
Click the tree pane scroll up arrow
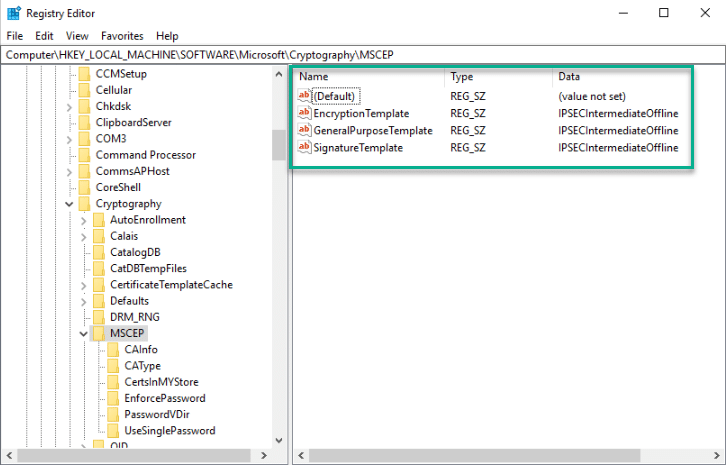pyautogui.click(x=279, y=74)
